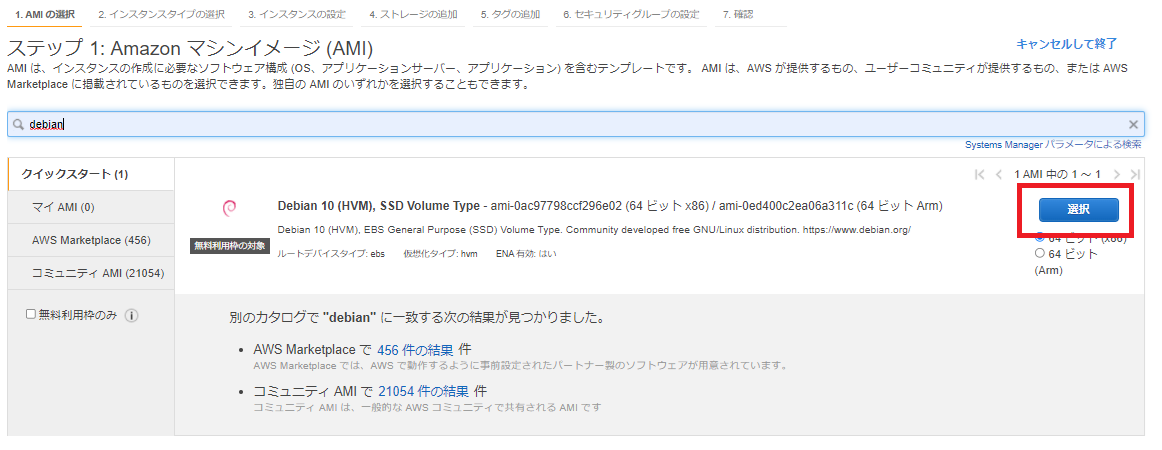This screenshot has width=1162, height=450.
Task: Select クイックスタート (1) category
Action: 91,174
